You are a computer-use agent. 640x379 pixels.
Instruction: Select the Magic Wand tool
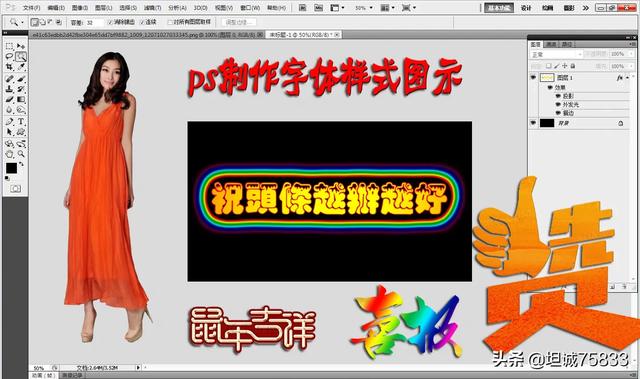[21, 56]
